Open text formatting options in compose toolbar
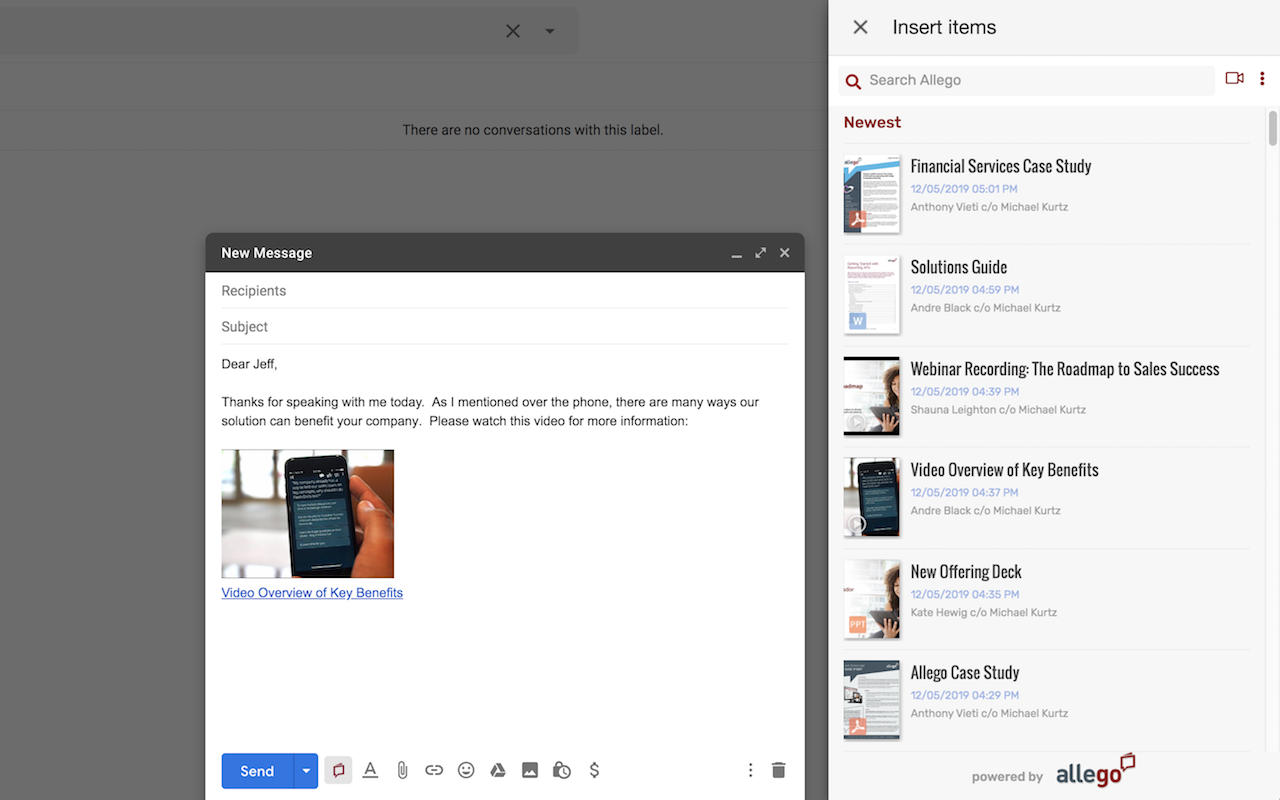The height and width of the screenshot is (800, 1280). coord(370,770)
